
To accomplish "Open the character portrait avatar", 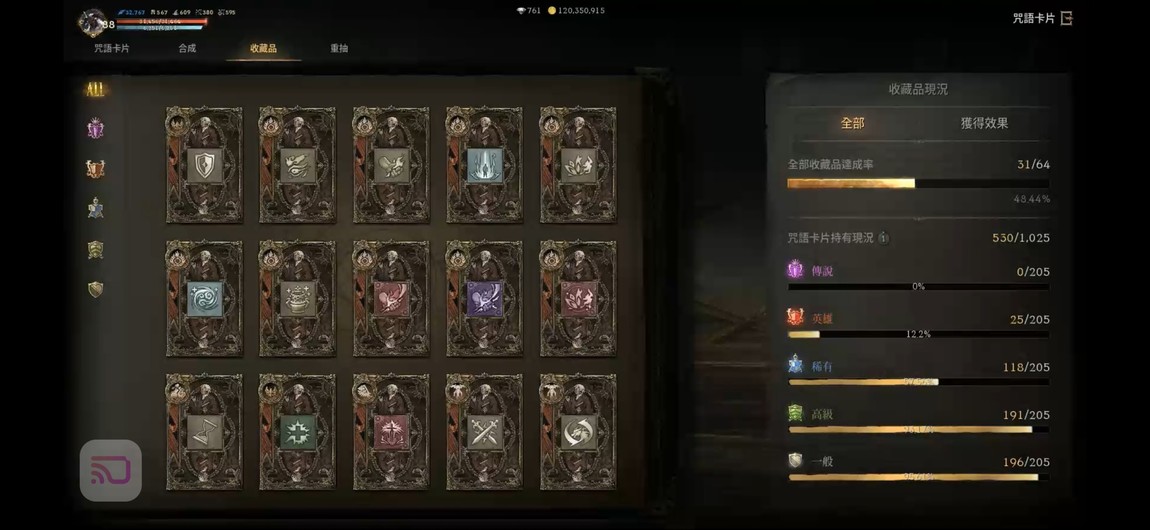I will pos(92,22).
